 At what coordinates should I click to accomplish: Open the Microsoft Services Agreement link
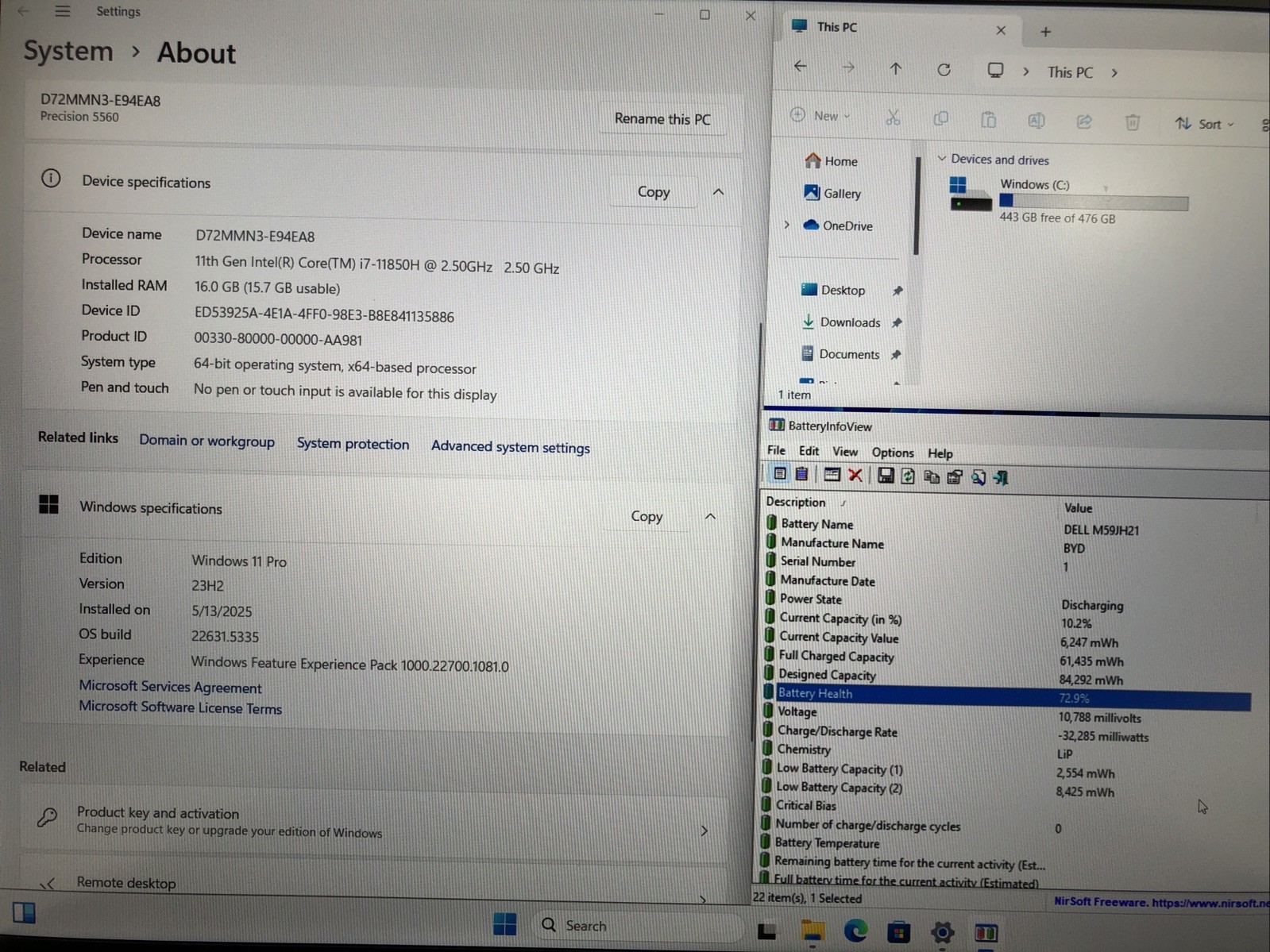point(170,687)
